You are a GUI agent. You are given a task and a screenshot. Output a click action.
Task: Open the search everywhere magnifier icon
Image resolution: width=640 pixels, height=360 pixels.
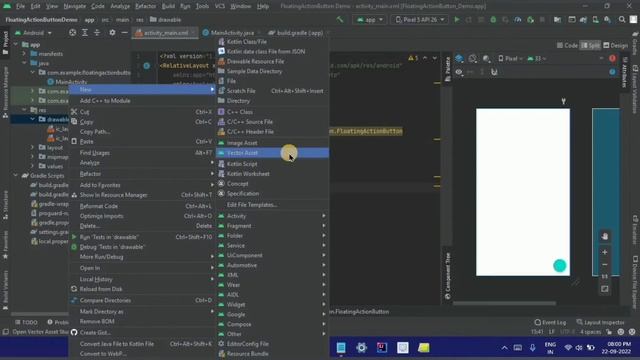[622, 20]
